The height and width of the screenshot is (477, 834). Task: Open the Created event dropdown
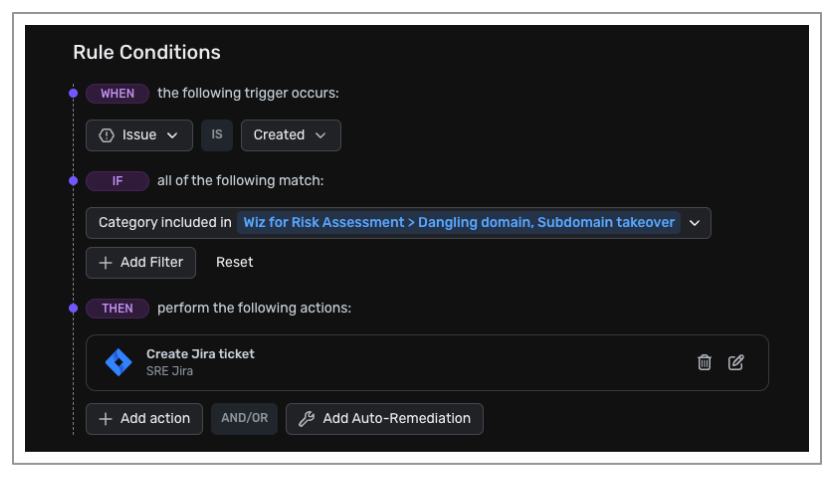[x=291, y=135]
